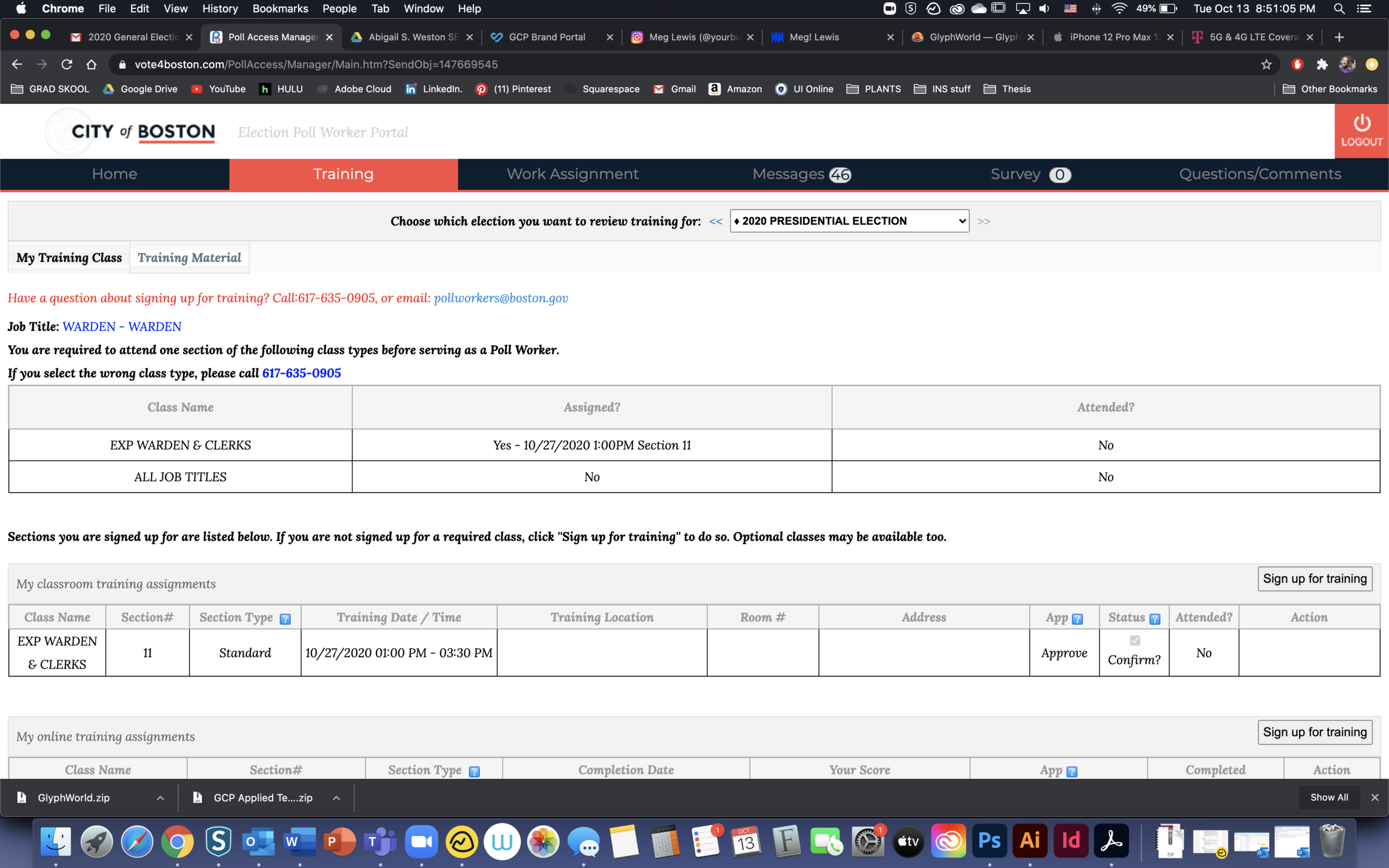Expand the GlyphWorld.zip download options chevron
This screenshot has width=1389, height=868.
pos(161,798)
